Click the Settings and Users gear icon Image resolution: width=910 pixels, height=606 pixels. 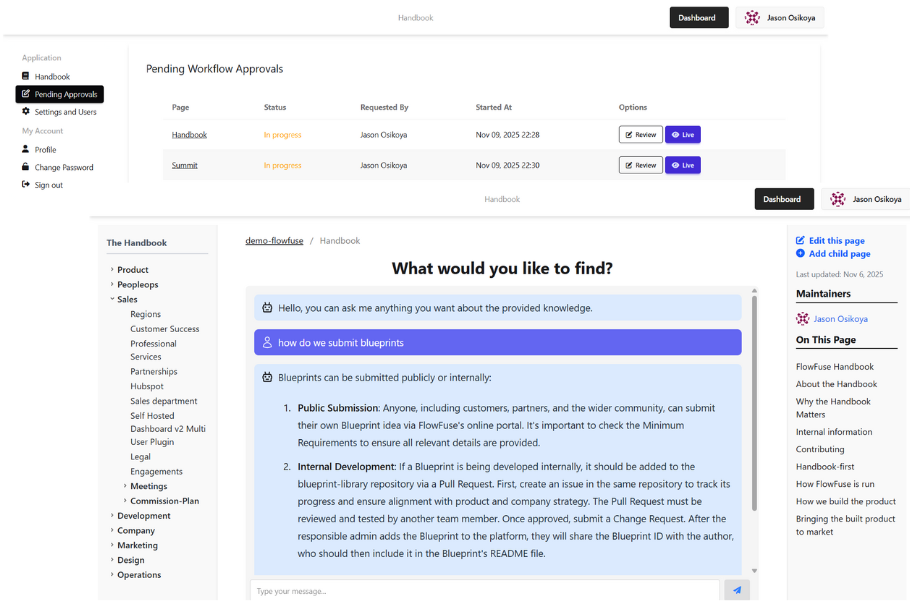tap(26, 112)
